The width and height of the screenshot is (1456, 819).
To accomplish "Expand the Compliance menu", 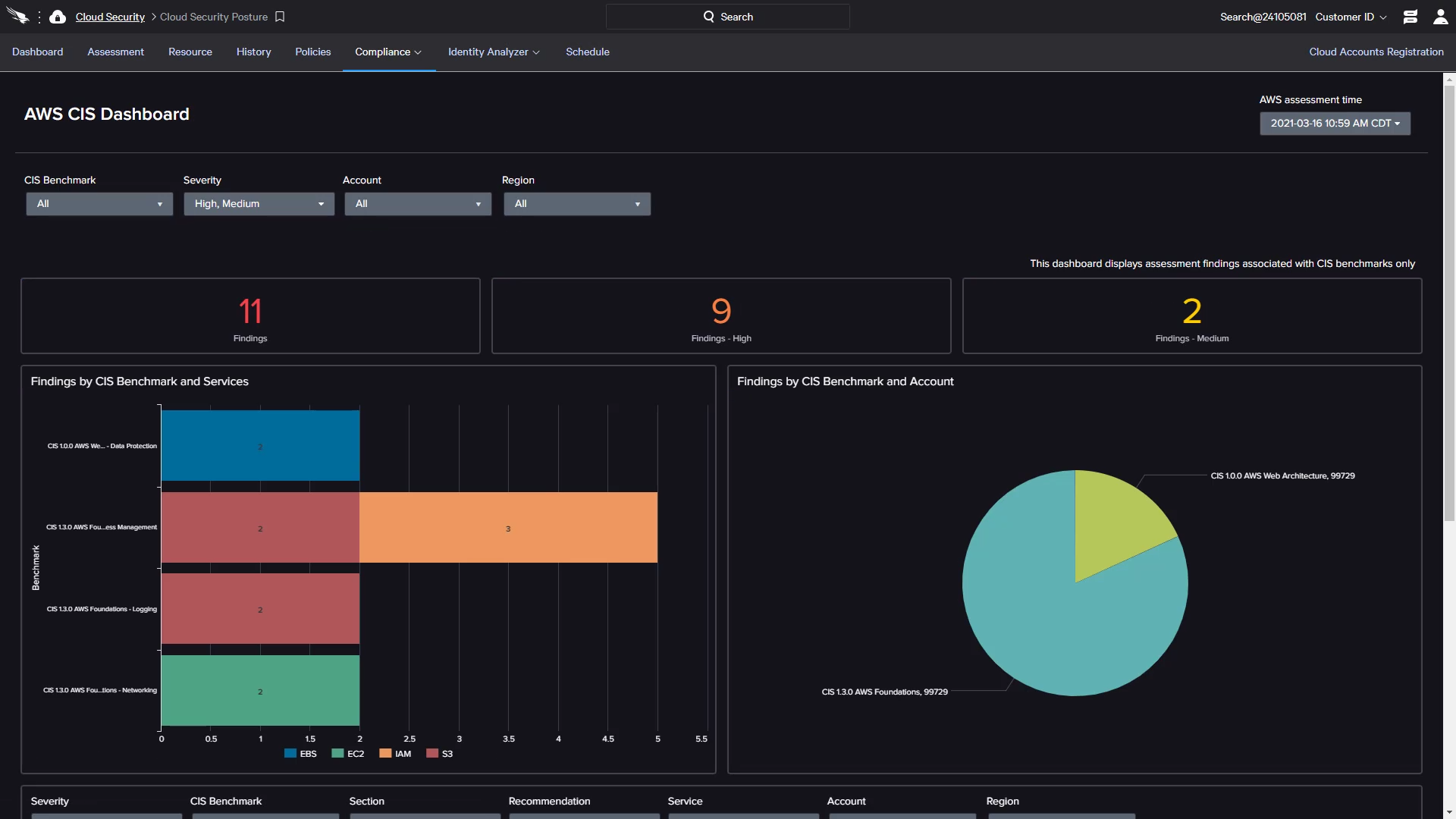I will [388, 52].
